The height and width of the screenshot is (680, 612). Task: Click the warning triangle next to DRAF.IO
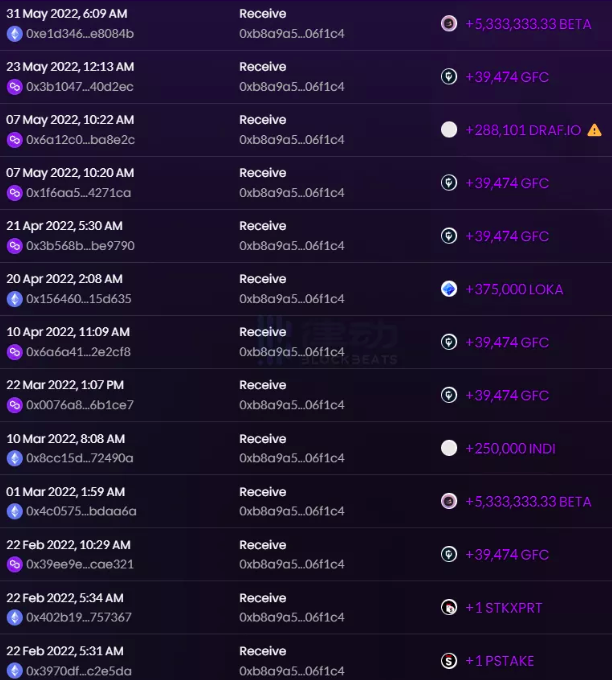[594, 130]
